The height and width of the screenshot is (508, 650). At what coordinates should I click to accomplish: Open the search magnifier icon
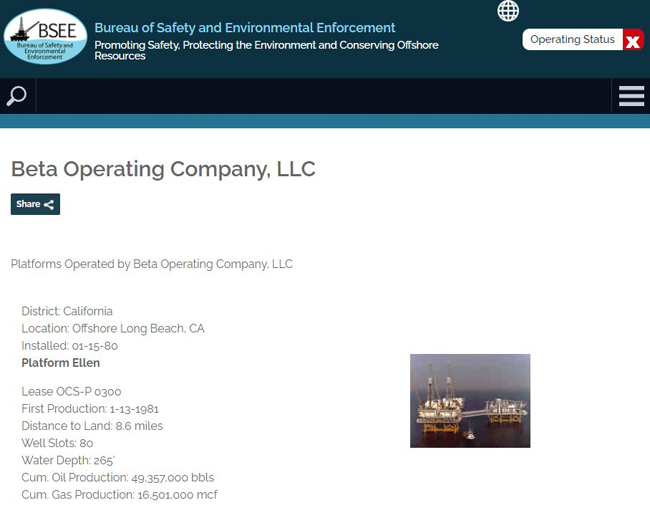[17, 96]
